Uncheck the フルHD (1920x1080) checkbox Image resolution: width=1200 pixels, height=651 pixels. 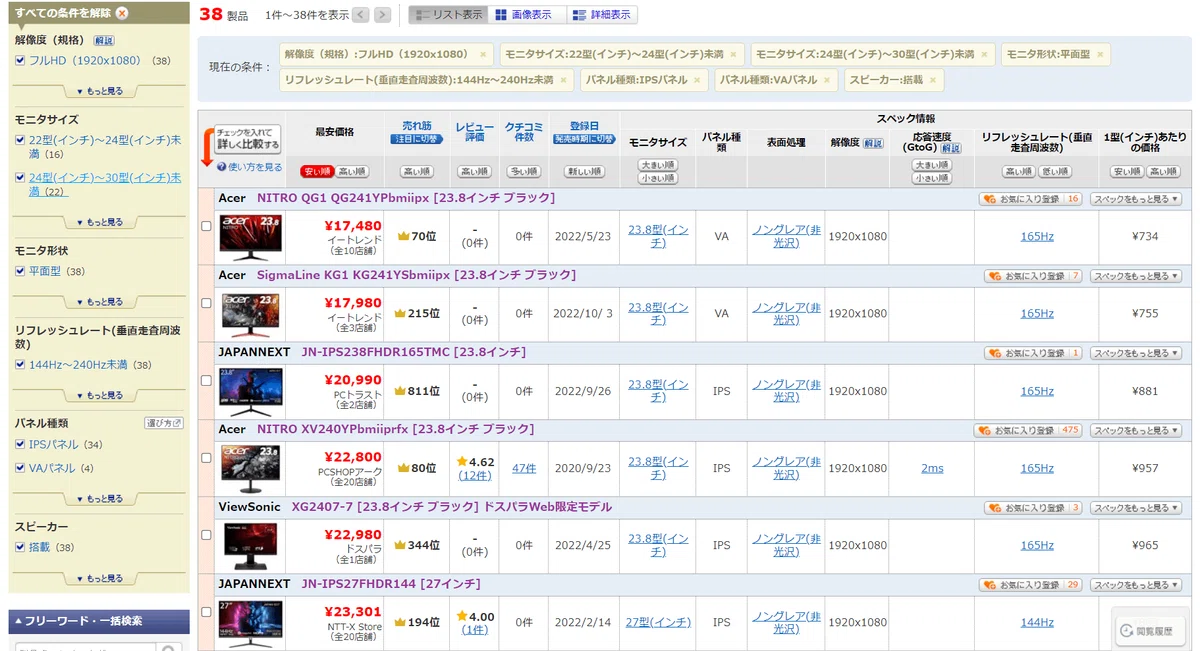pos(20,61)
